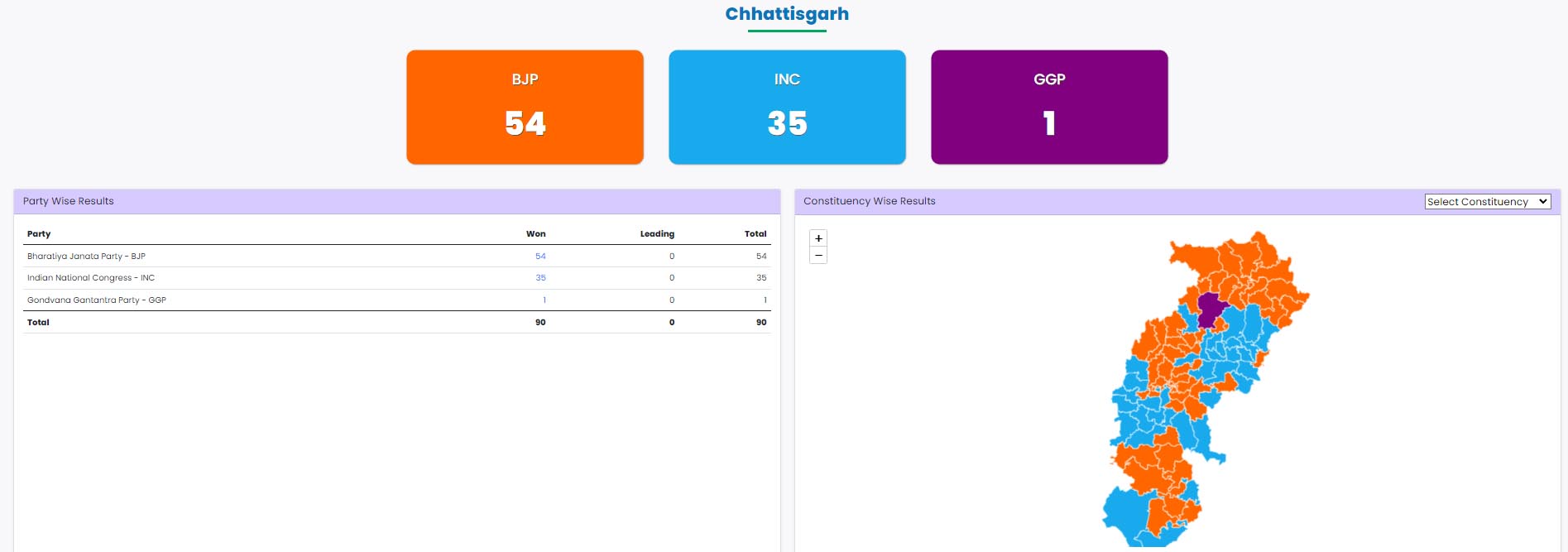Open GGP won count link 1
This screenshot has height=552, width=1568.
[544, 300]
